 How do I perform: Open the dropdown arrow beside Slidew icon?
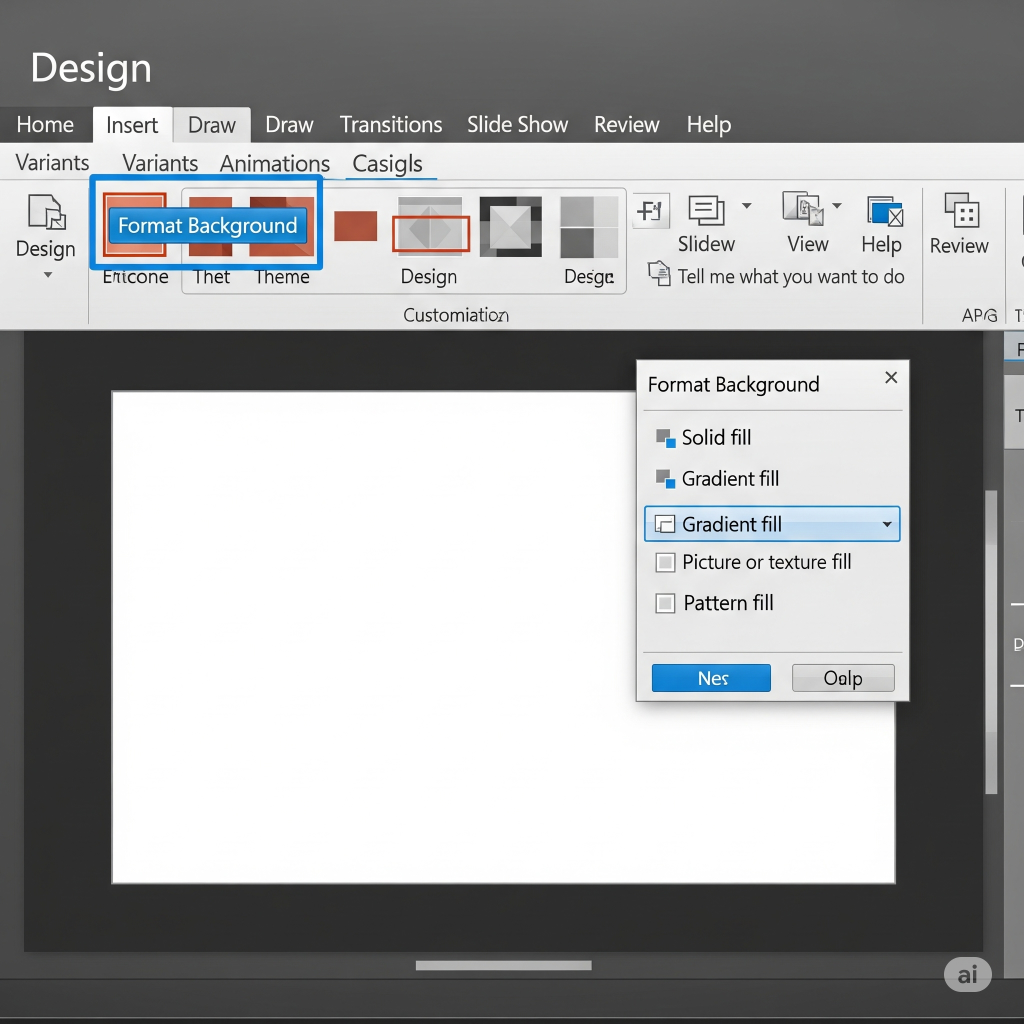point(746,206)
